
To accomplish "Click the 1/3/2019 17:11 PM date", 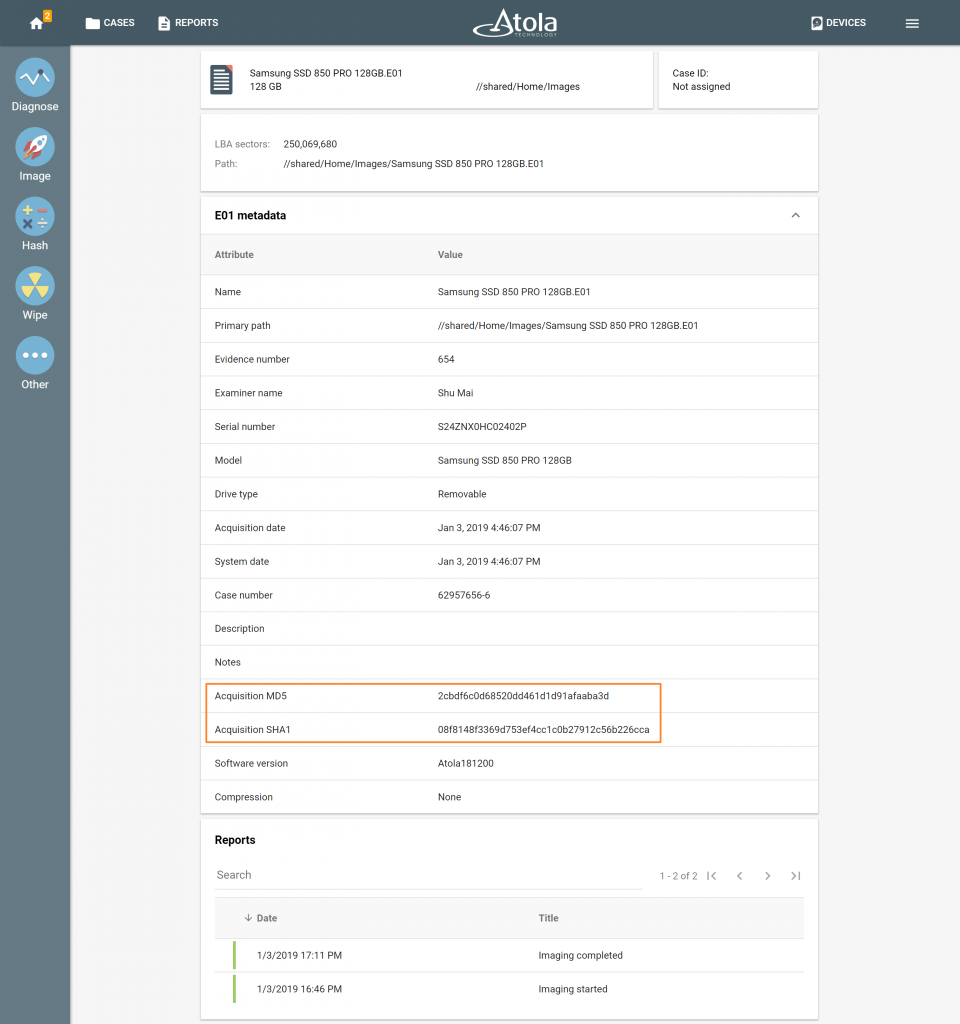I will pos(299,955).
